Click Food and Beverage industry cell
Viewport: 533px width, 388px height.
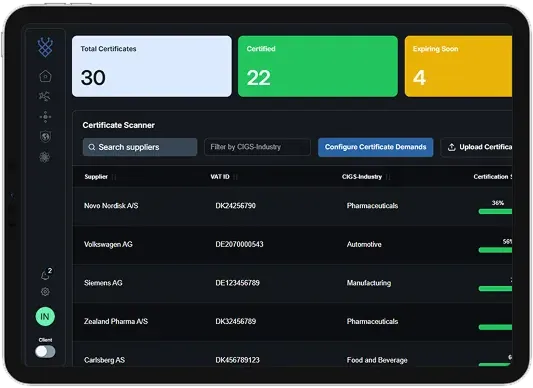pyautogui.click(x=377, y=360)
